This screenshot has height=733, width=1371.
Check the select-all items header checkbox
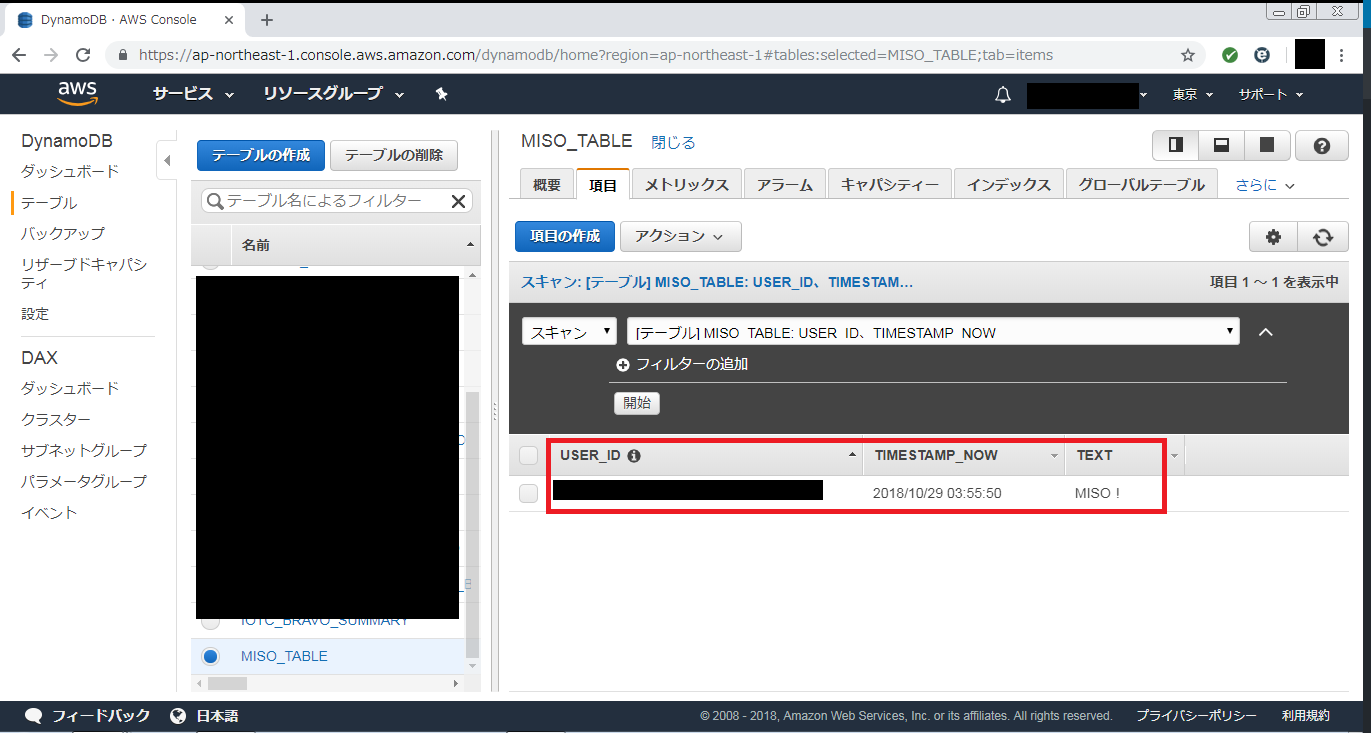[528, 456]
